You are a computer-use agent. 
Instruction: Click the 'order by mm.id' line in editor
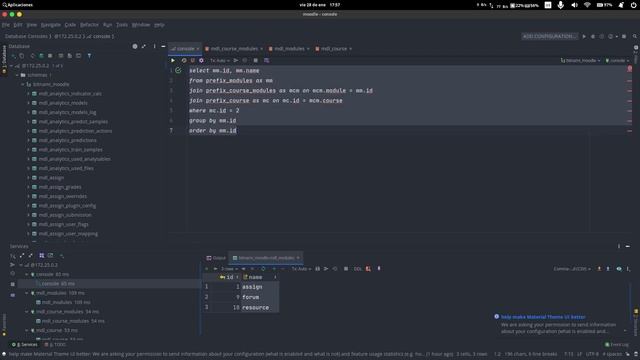213,131
